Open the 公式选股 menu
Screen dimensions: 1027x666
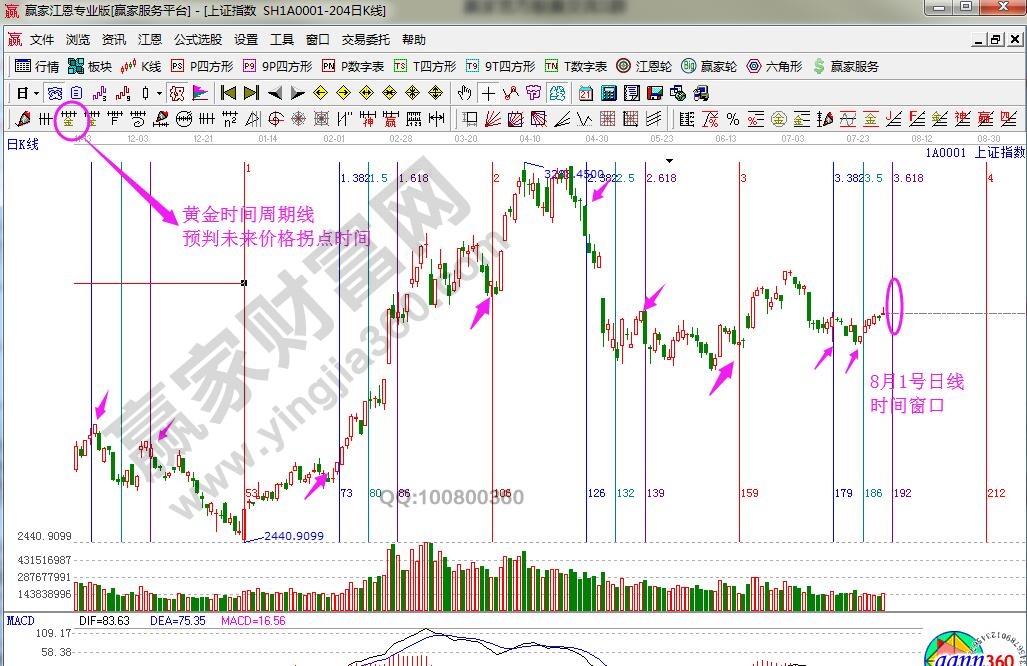coord(197,40)
